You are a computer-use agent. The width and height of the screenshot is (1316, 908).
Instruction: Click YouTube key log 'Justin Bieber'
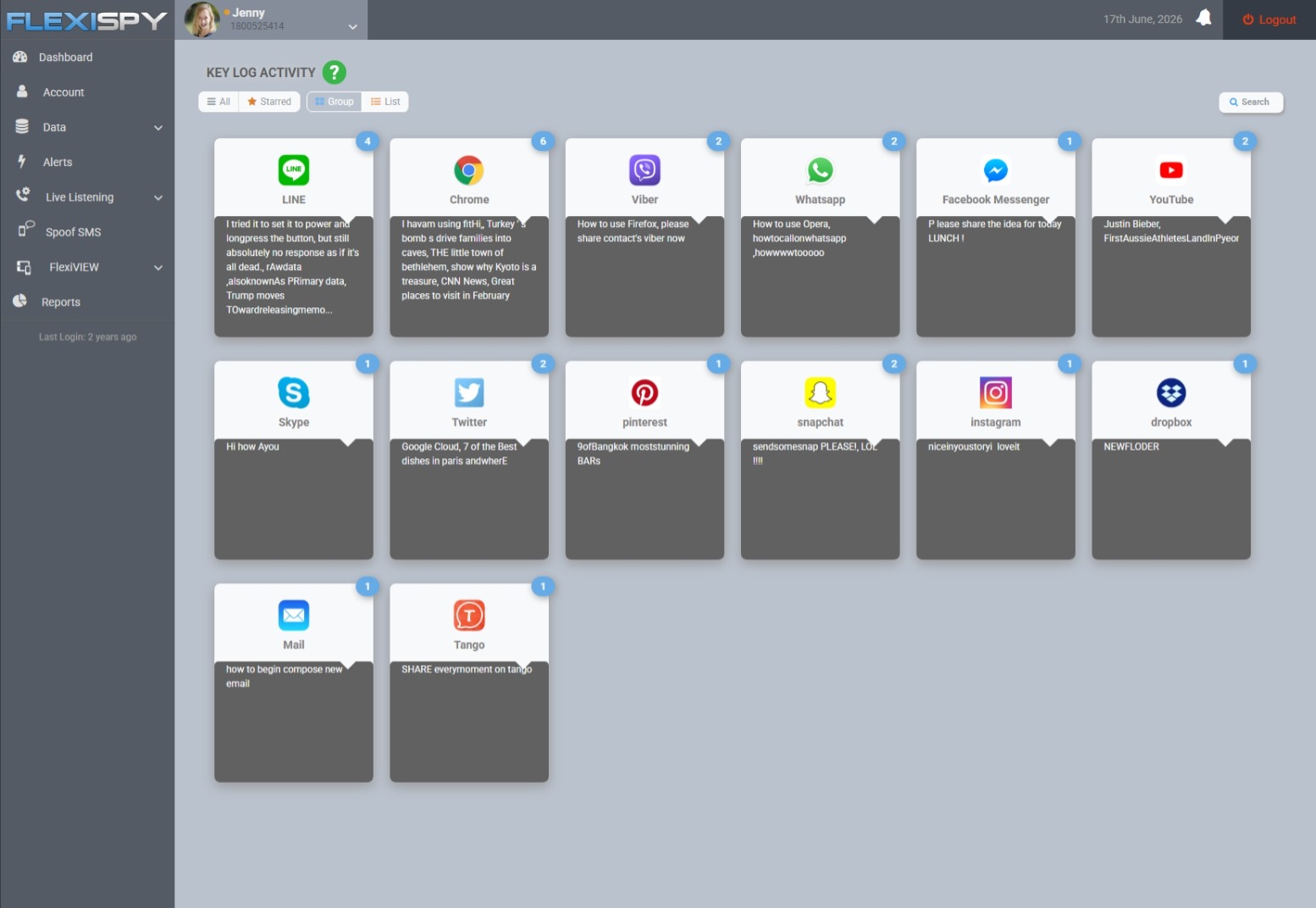click(1171, 231)
